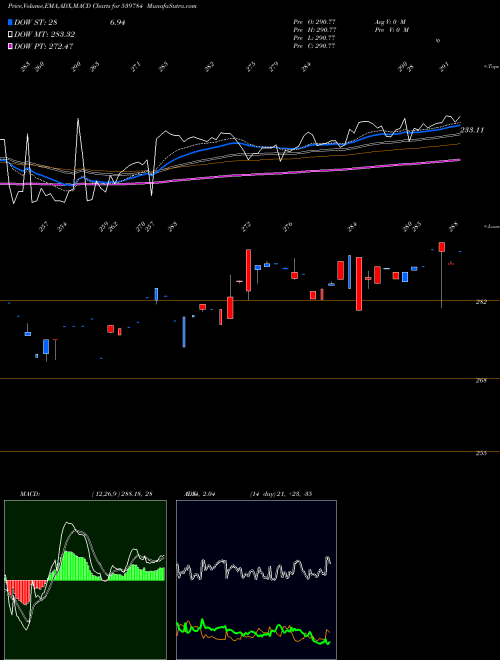500x660 pixels.
Task: Click the 'Pre O: 290.77' open value
Action: [314, 22]
